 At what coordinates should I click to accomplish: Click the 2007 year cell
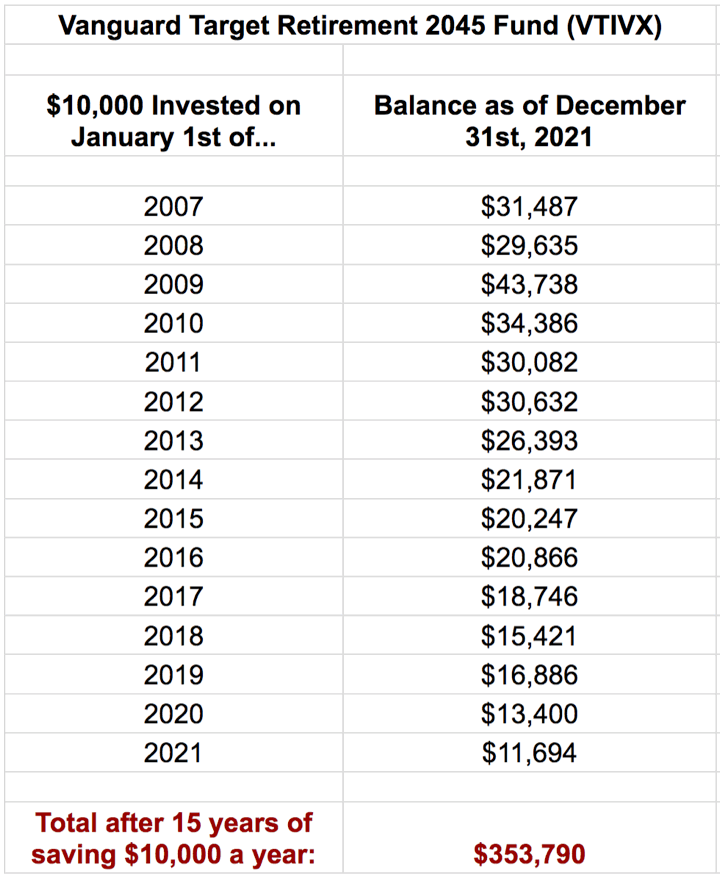point(173,207)
